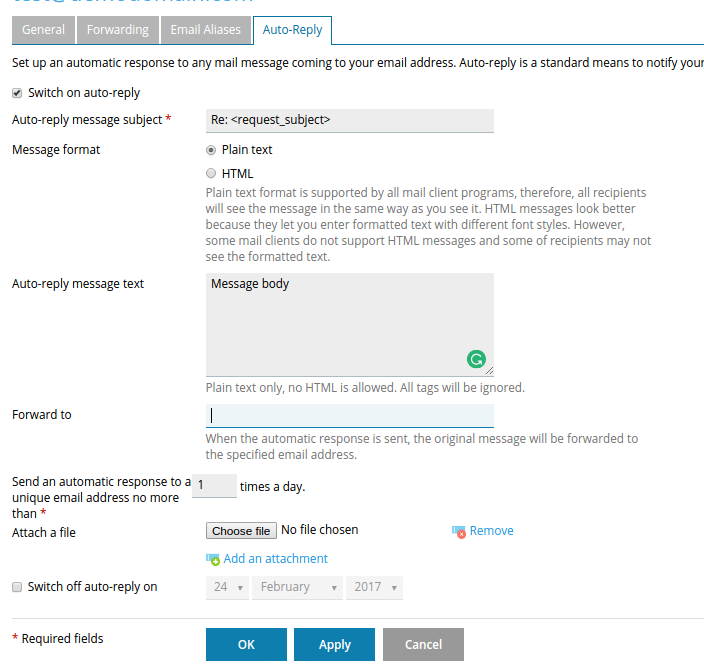704x667 pixels.
Task: Open the month dropdown showing February
Action: (x=297, y=588)
